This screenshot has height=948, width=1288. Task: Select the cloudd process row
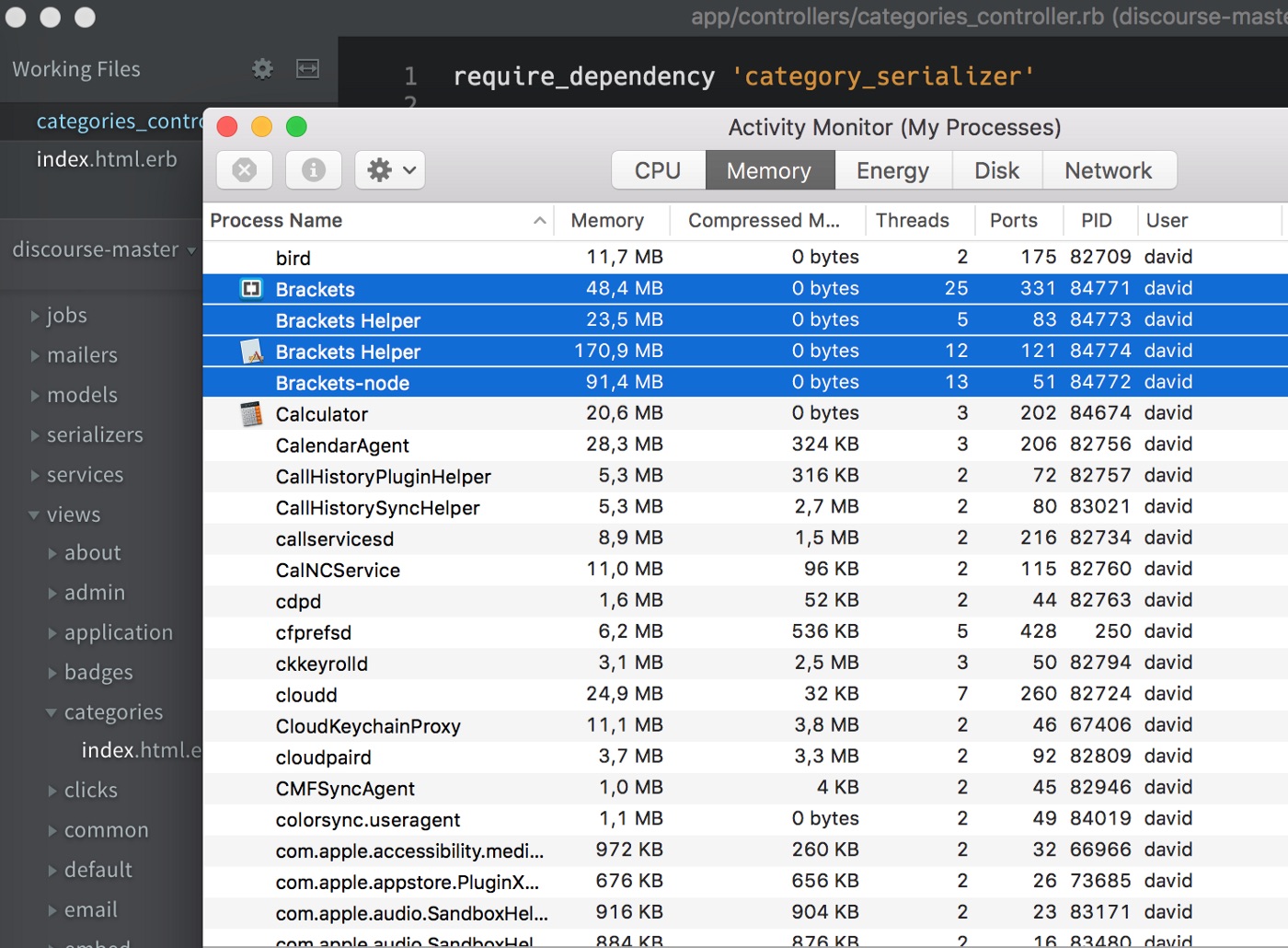[x=306, y=695]
